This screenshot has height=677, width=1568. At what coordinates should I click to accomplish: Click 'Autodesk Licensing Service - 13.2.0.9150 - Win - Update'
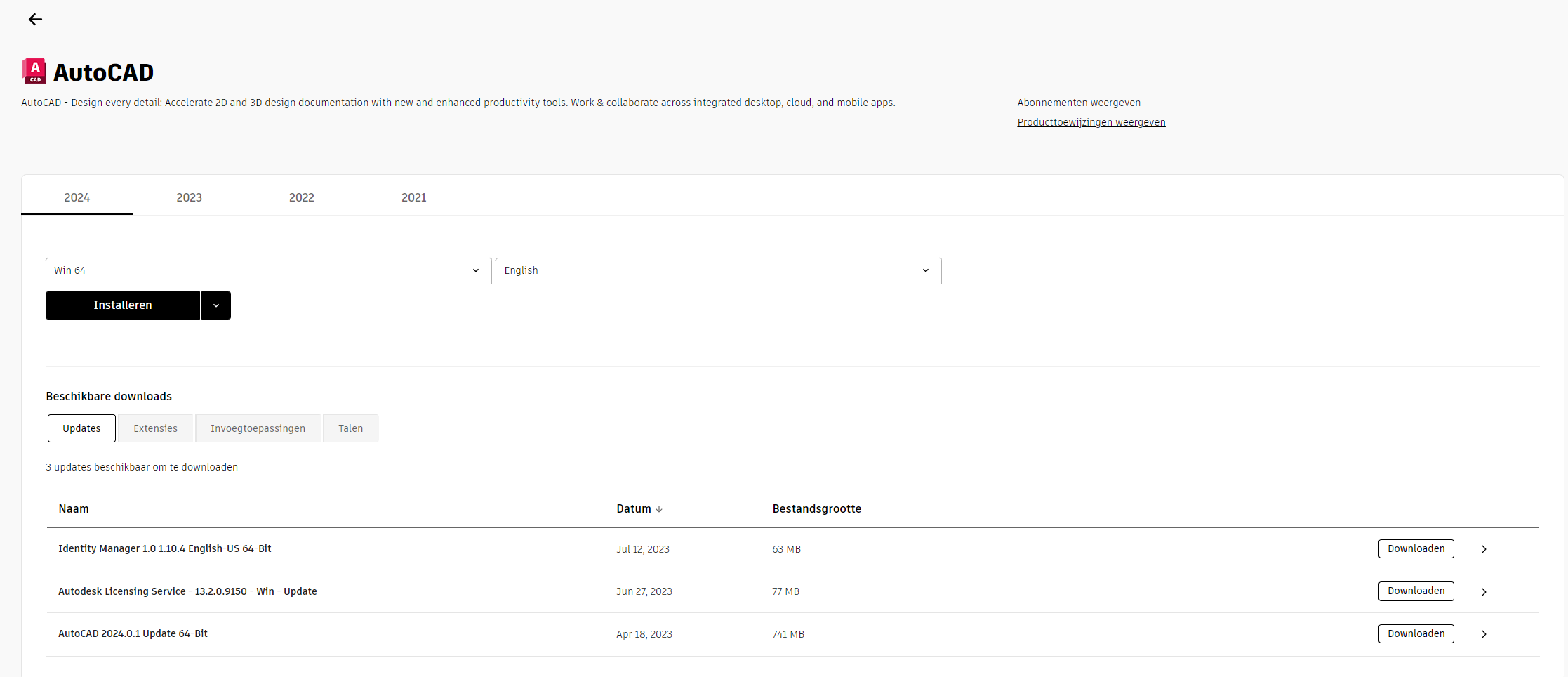(187, 591)
